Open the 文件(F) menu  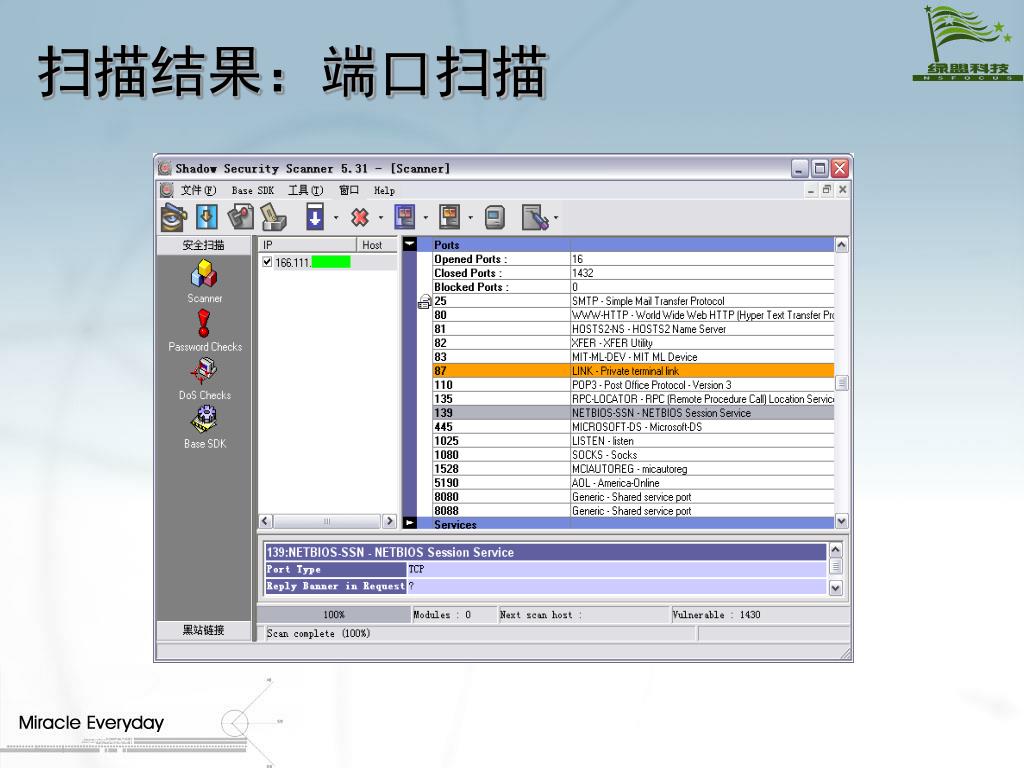pos(199,190)
